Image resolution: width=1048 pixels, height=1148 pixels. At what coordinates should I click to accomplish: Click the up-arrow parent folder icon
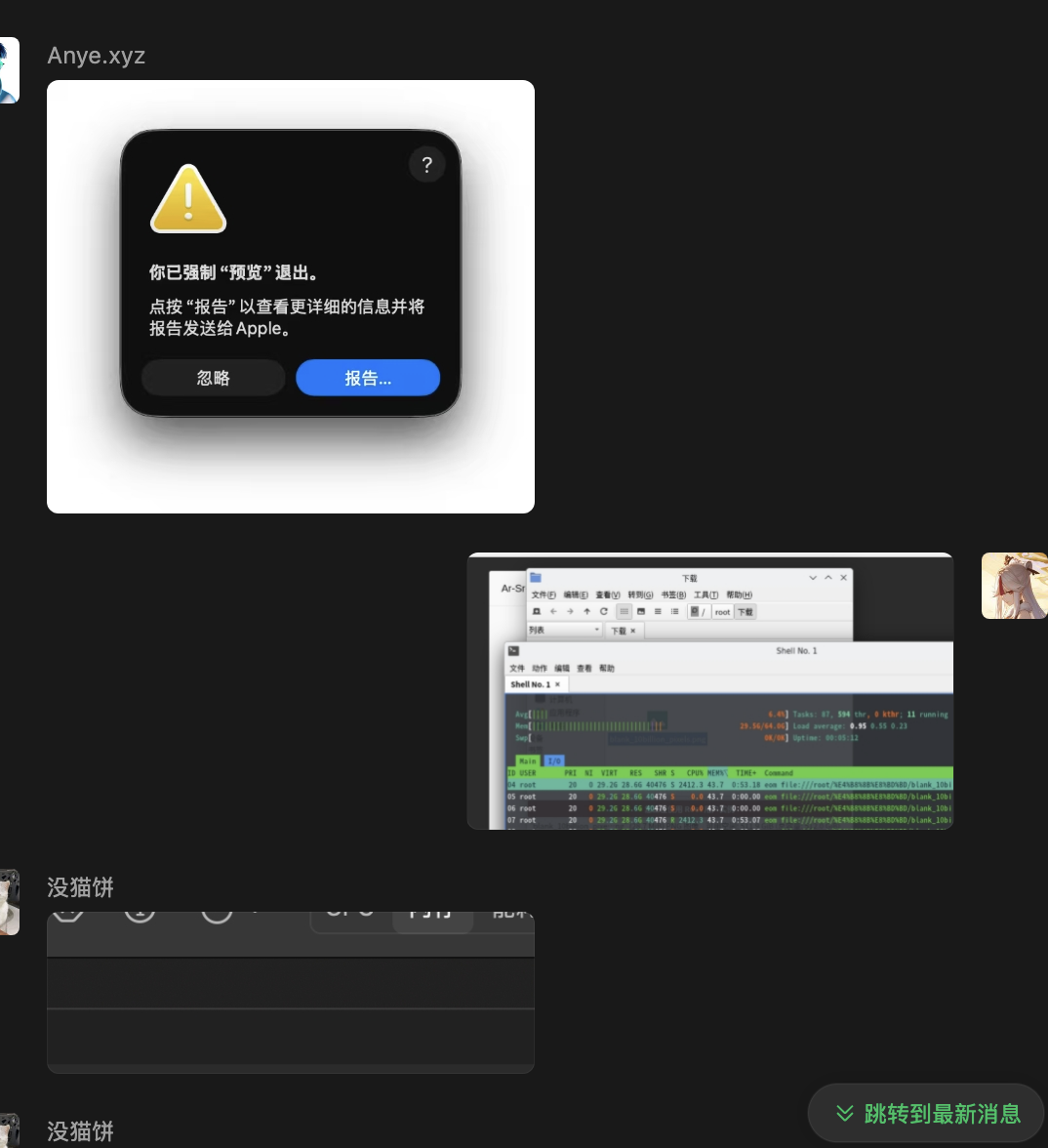[x=586, y=612]
